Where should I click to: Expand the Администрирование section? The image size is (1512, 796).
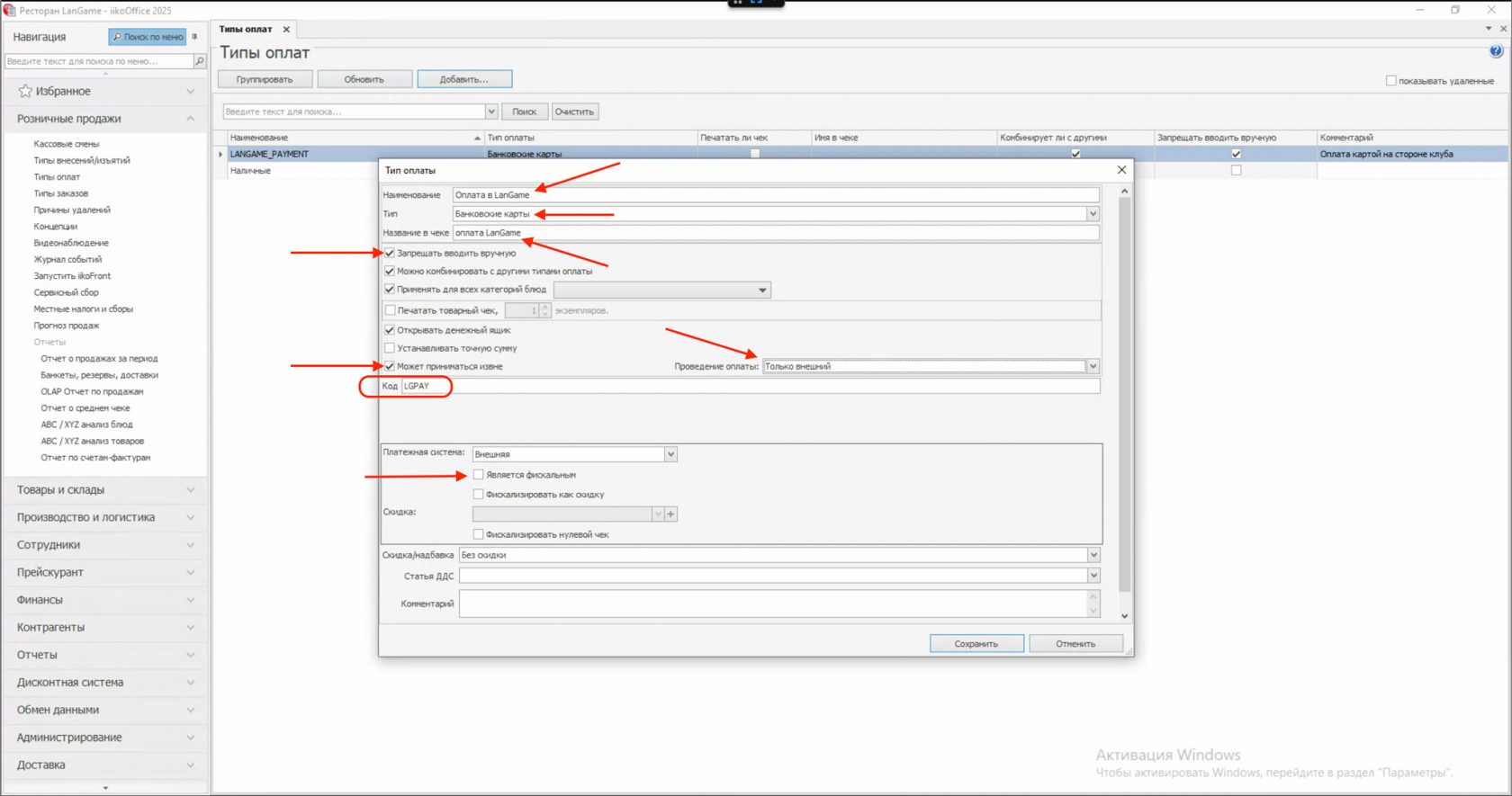(x=104, y=738)
